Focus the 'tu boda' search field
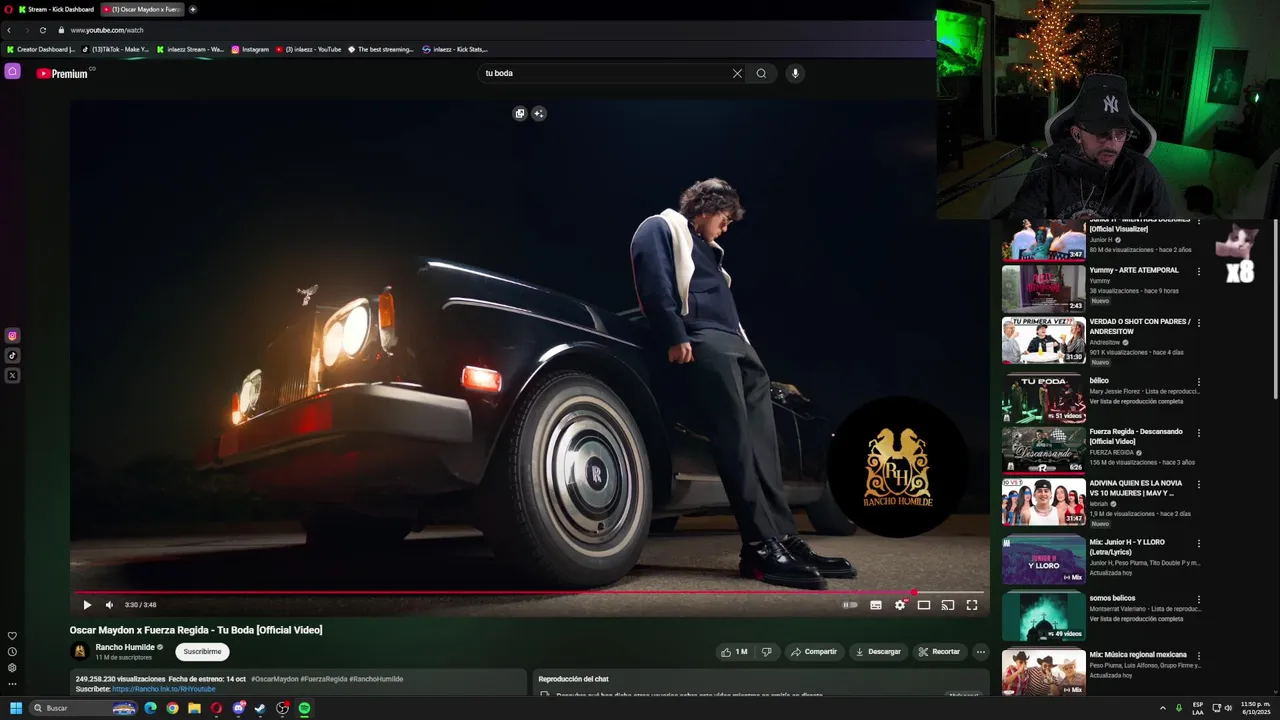This screenshot has height=720, width=1280. click(x=605, y=73)
